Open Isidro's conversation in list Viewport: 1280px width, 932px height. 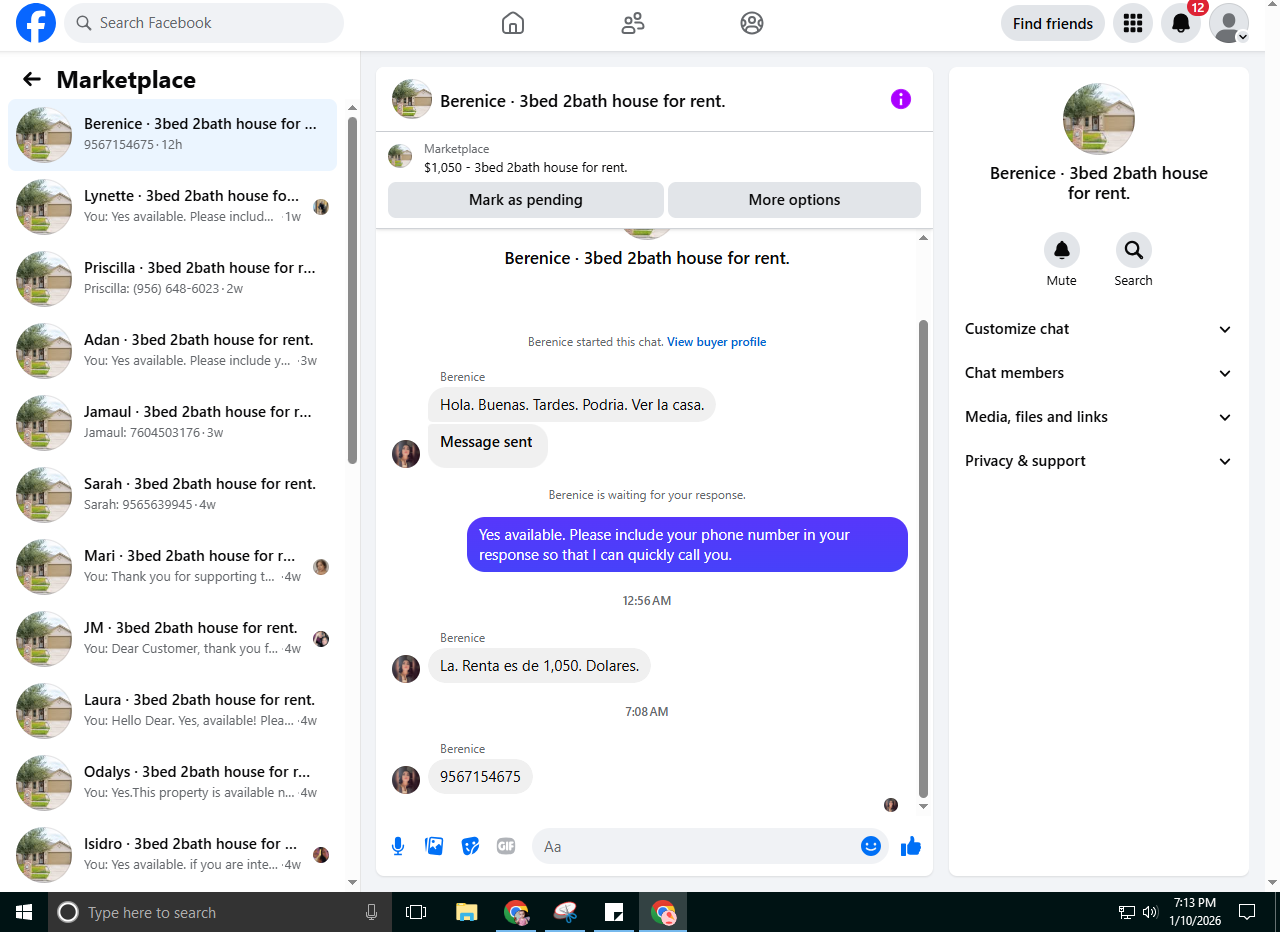(x=172, y=855)
